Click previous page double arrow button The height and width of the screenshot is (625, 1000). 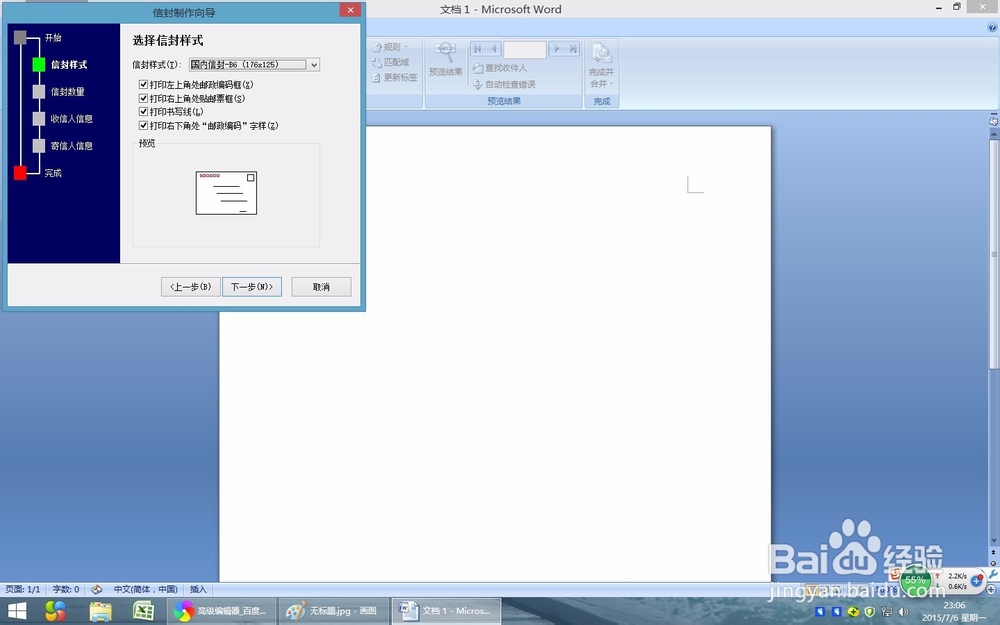994,552
